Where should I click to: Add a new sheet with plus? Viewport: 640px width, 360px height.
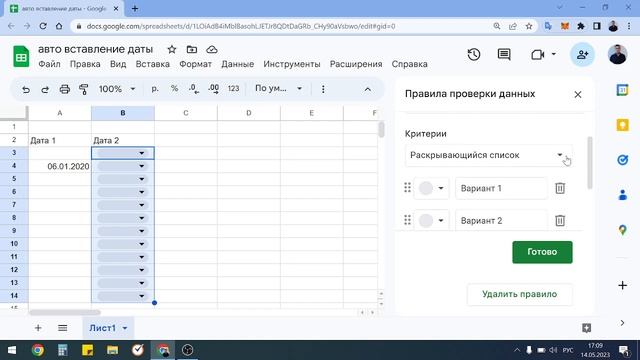[x=38, y=328]
